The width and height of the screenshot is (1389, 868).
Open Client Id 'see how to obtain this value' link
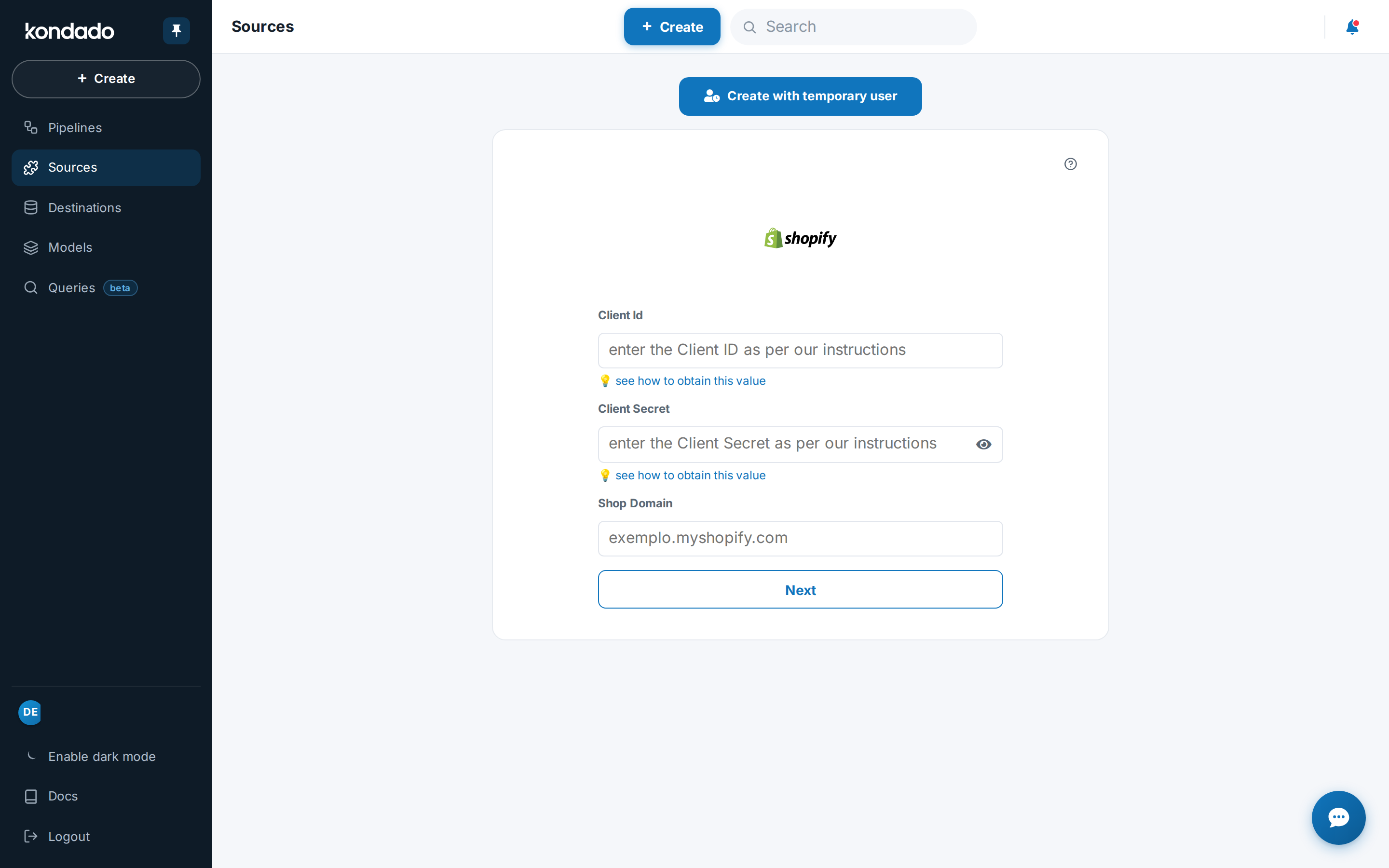pos(691,380)
